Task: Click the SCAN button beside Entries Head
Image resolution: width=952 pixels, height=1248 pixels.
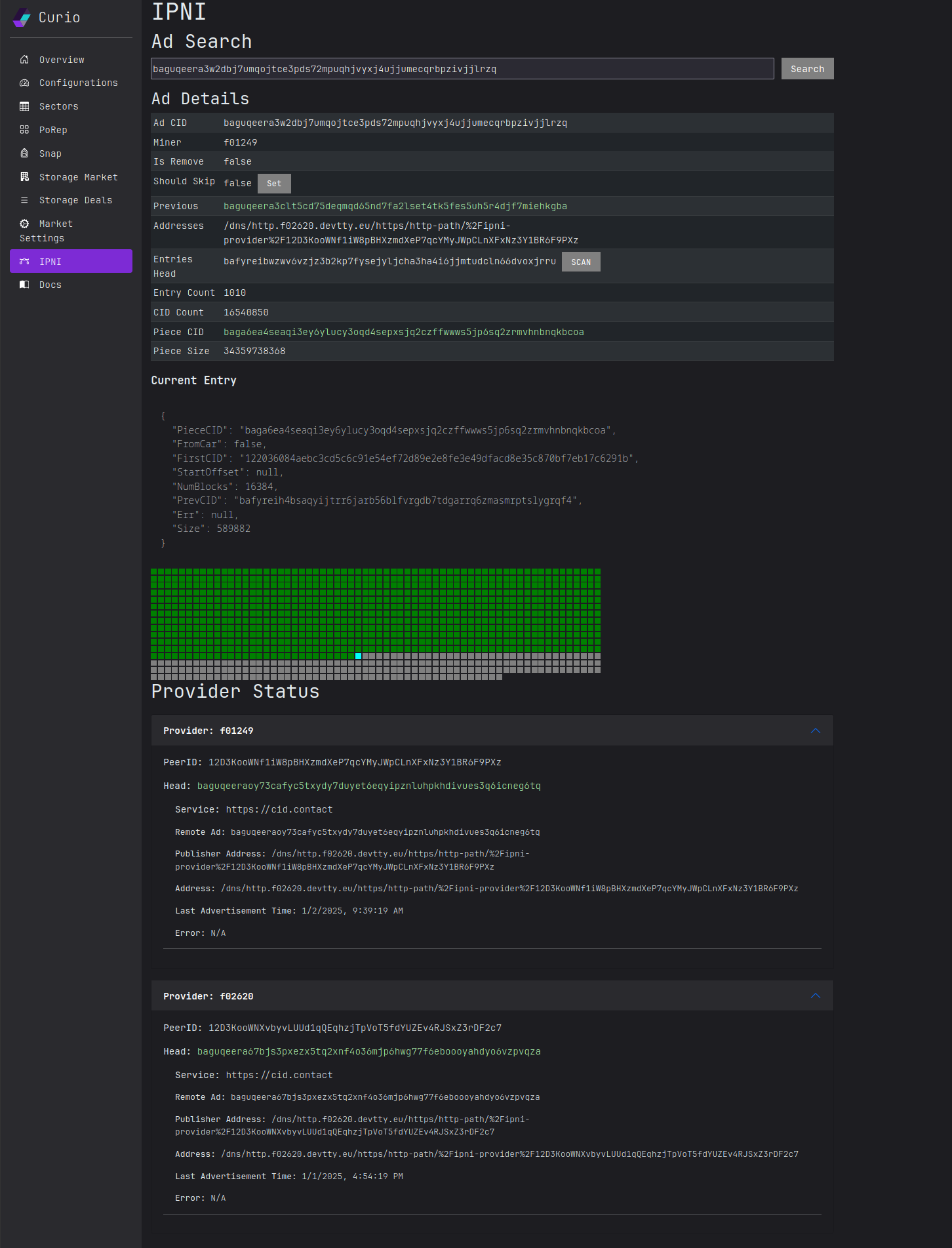Action: coord(580,262)
